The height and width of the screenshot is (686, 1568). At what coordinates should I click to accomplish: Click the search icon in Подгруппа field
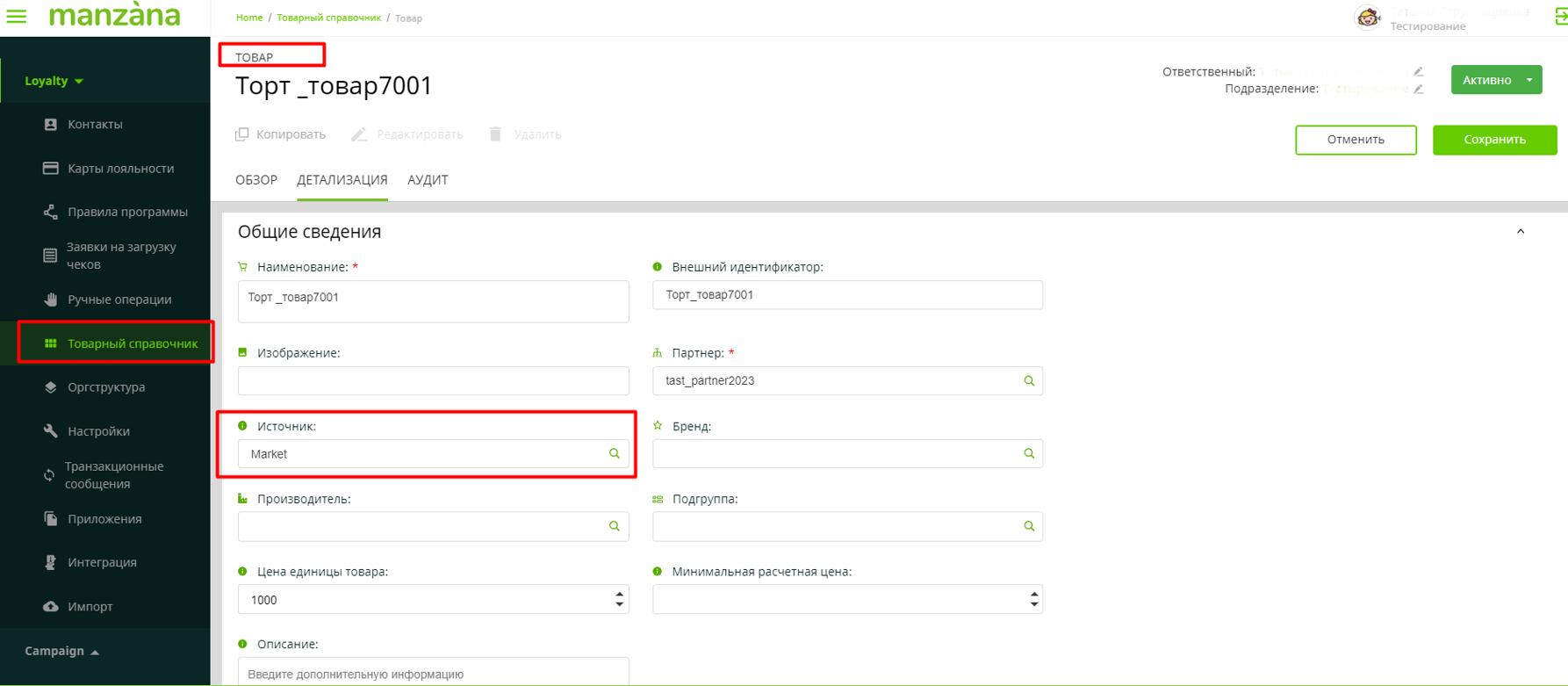tap(1029, 527)
